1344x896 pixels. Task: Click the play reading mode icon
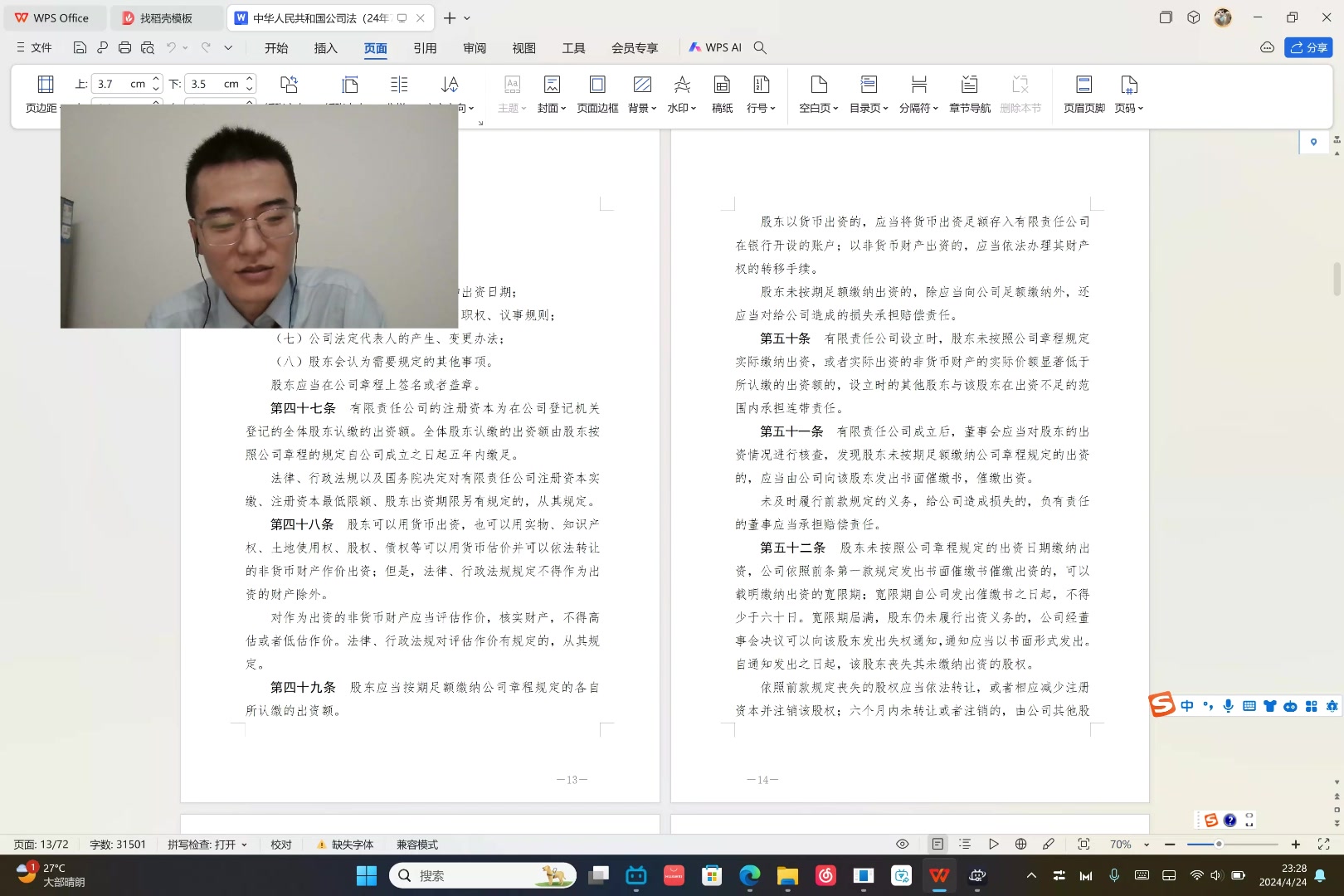[993, 844]
